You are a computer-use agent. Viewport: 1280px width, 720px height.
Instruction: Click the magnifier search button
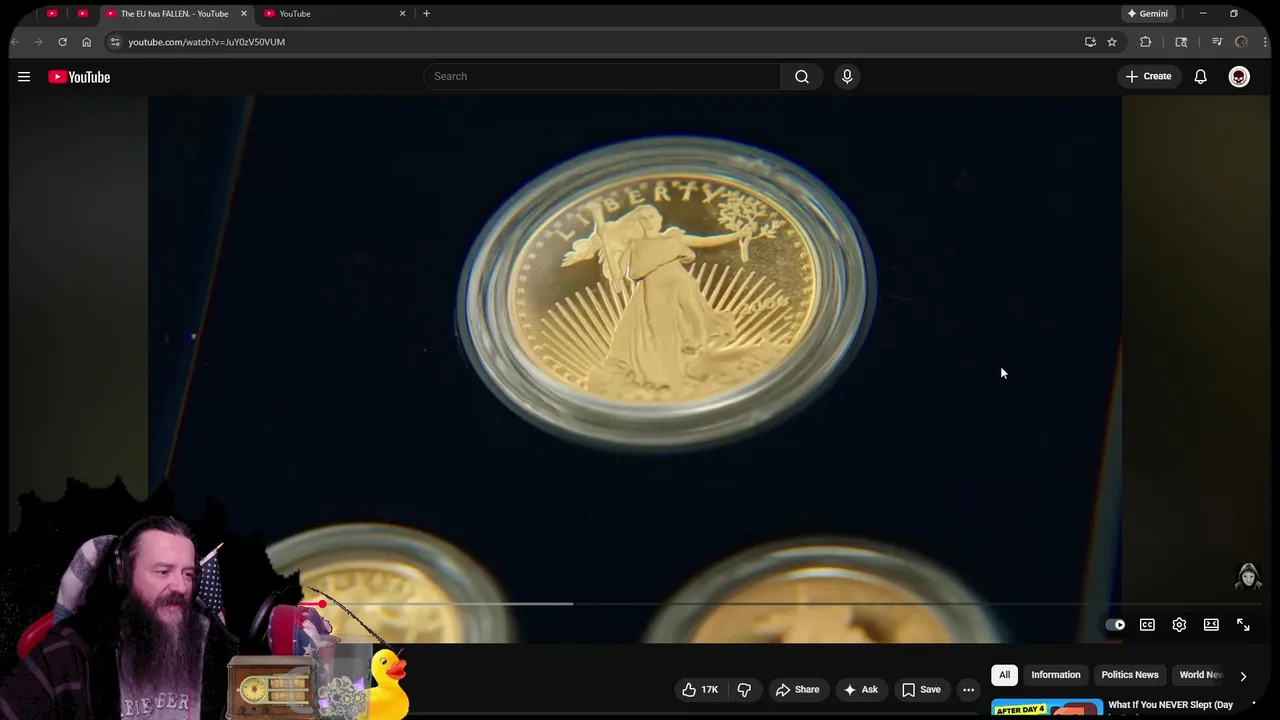(x=802, y=76)
